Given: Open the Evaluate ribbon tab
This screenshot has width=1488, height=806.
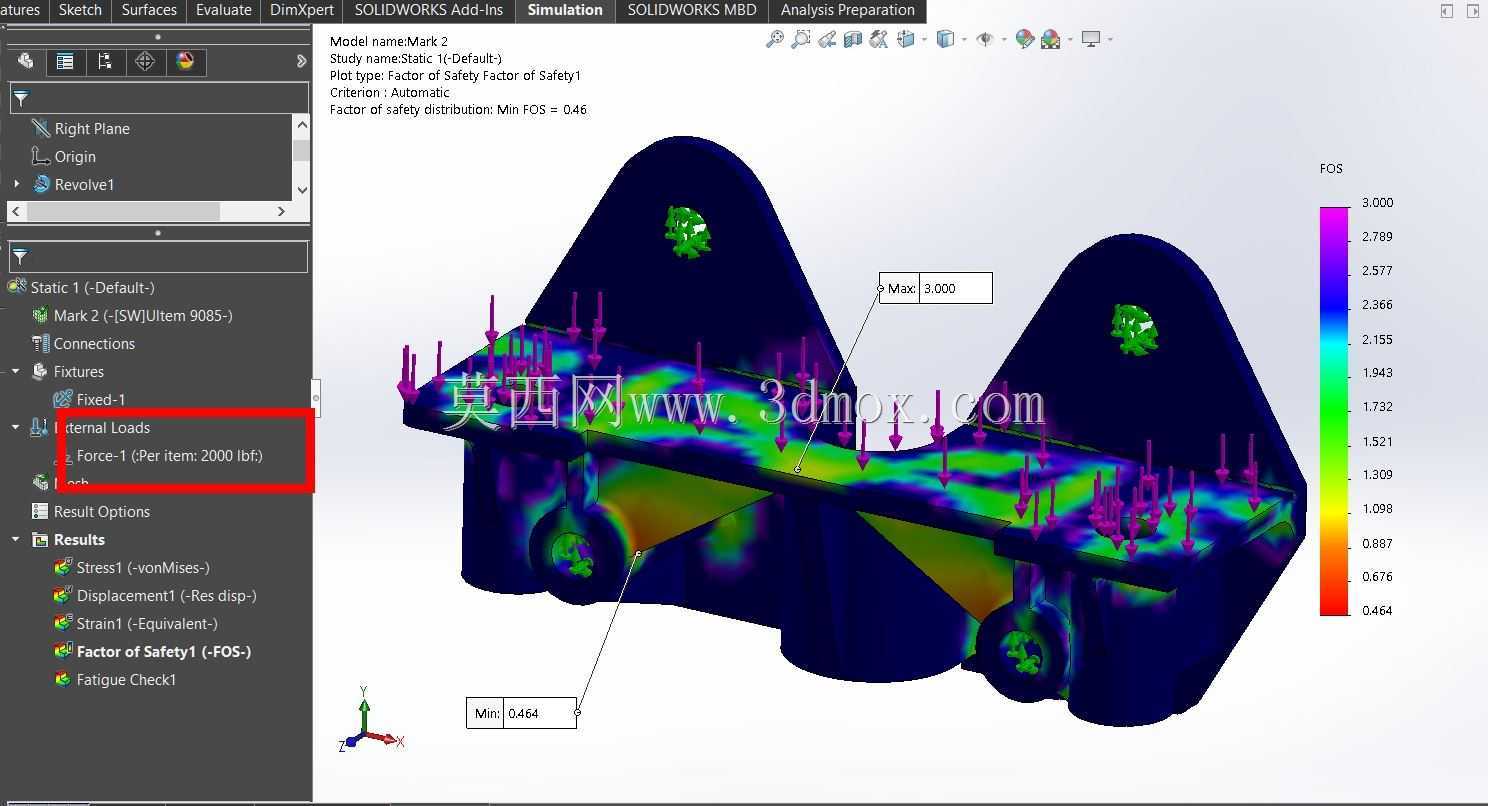Looking at the screenshot, I should pyautogui.click(x=223, y=10).
